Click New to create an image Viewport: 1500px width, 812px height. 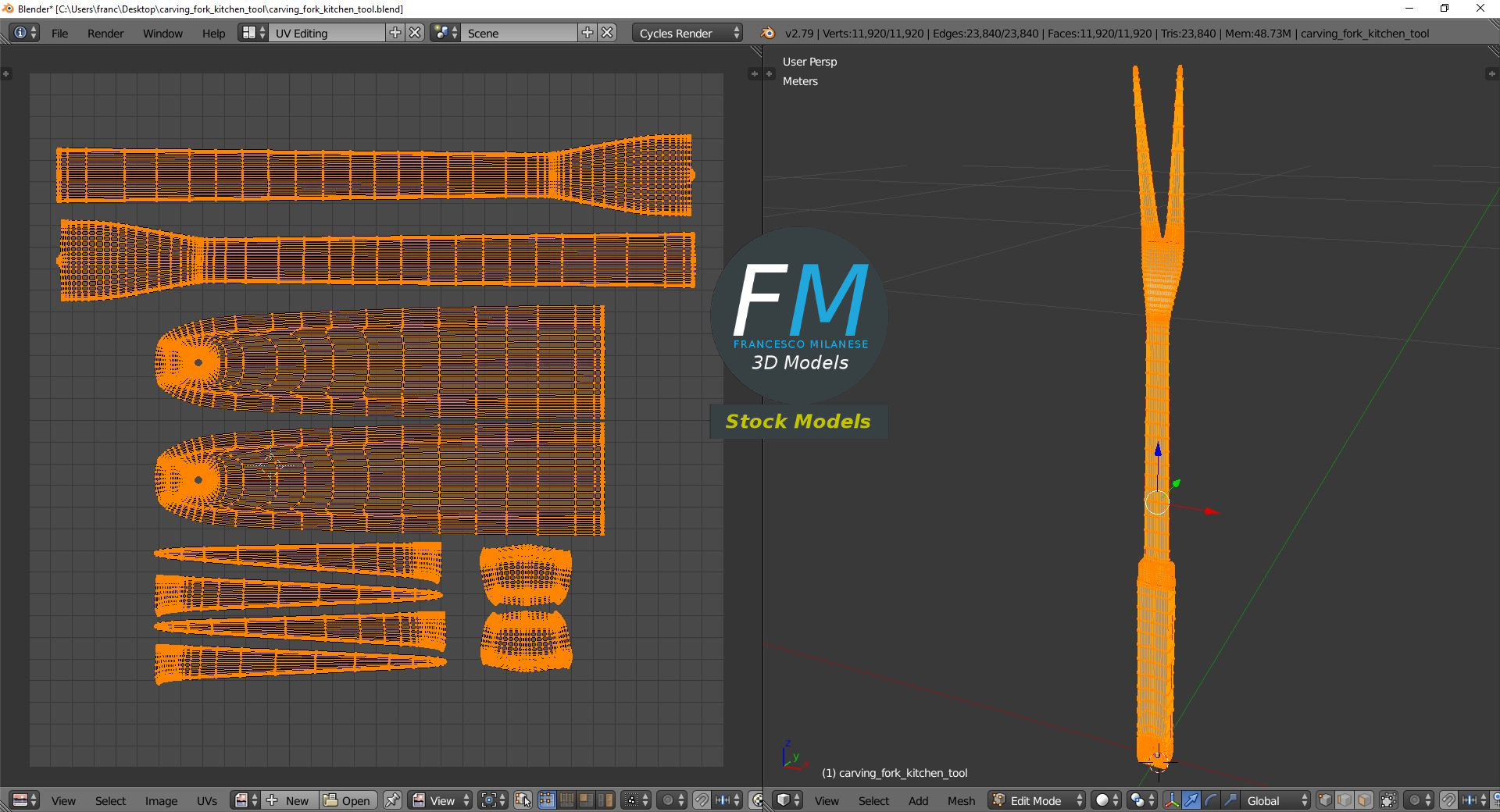click(x=289, y=800)
